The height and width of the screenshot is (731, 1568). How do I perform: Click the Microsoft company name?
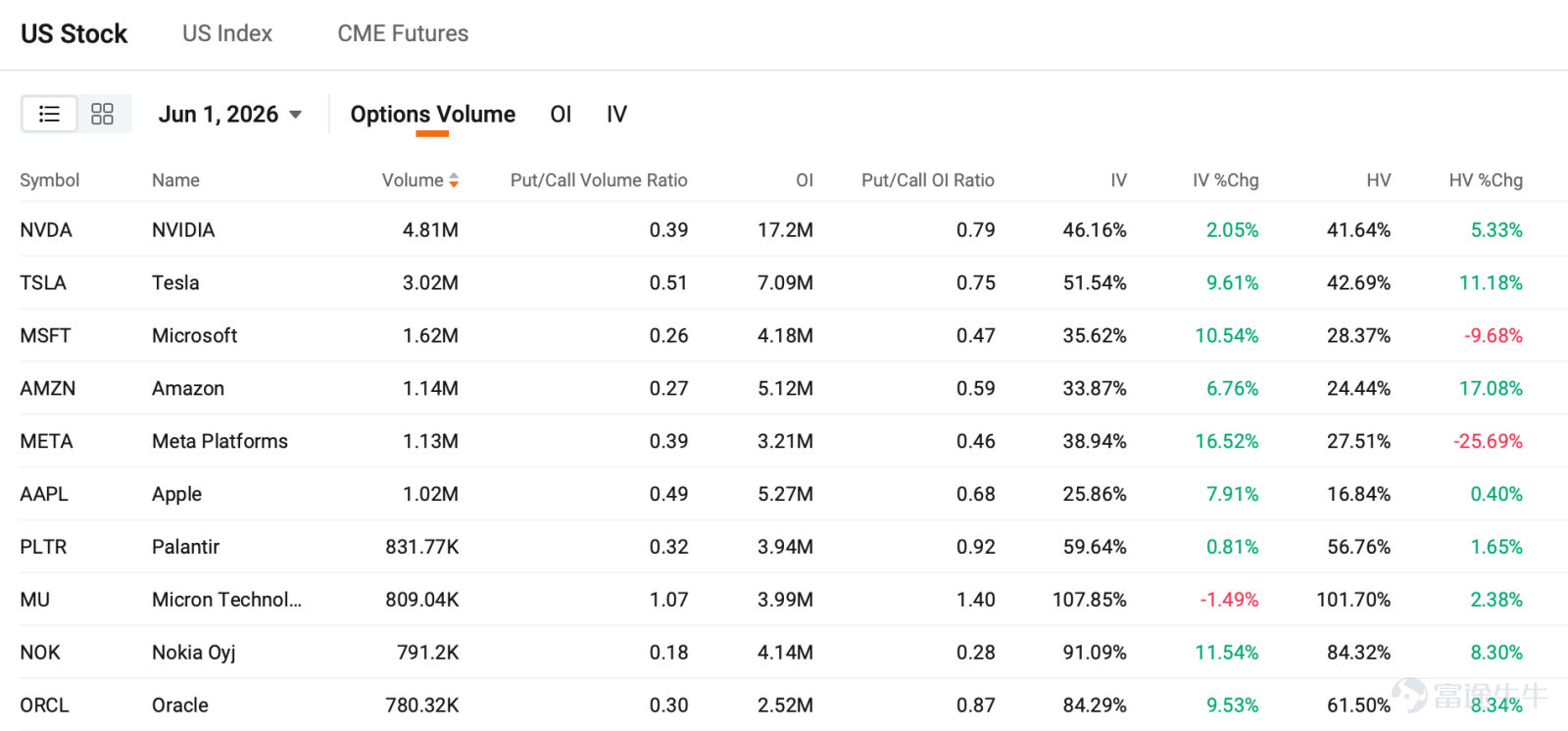click(x=195, y=336)
